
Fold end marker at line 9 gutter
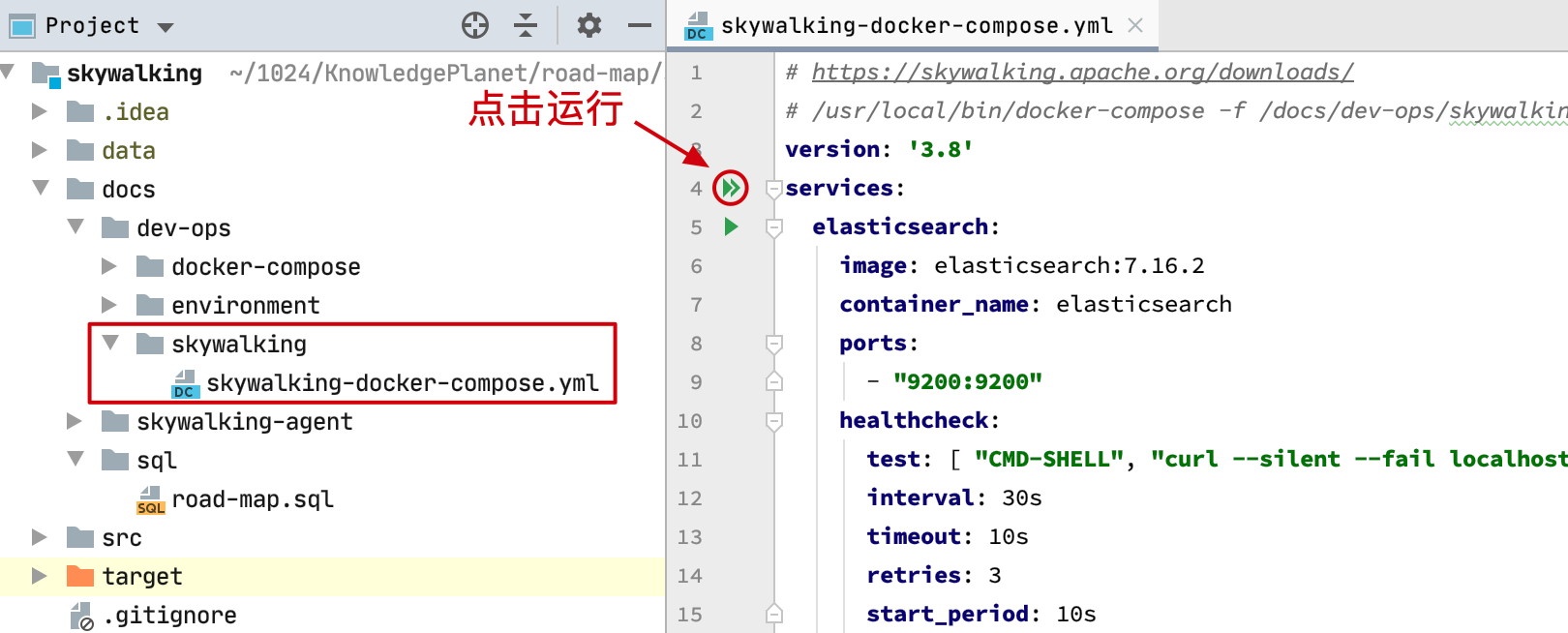[x=773, y=382]
